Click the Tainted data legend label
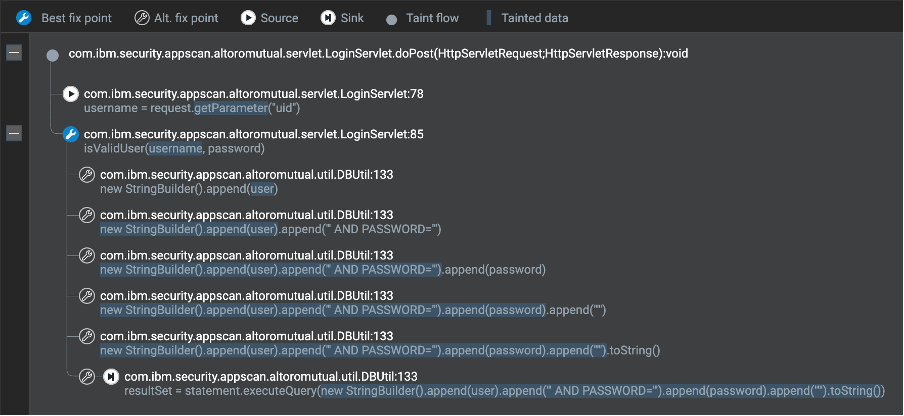Viewport: 904px width, 416px height. pos(534,18)
